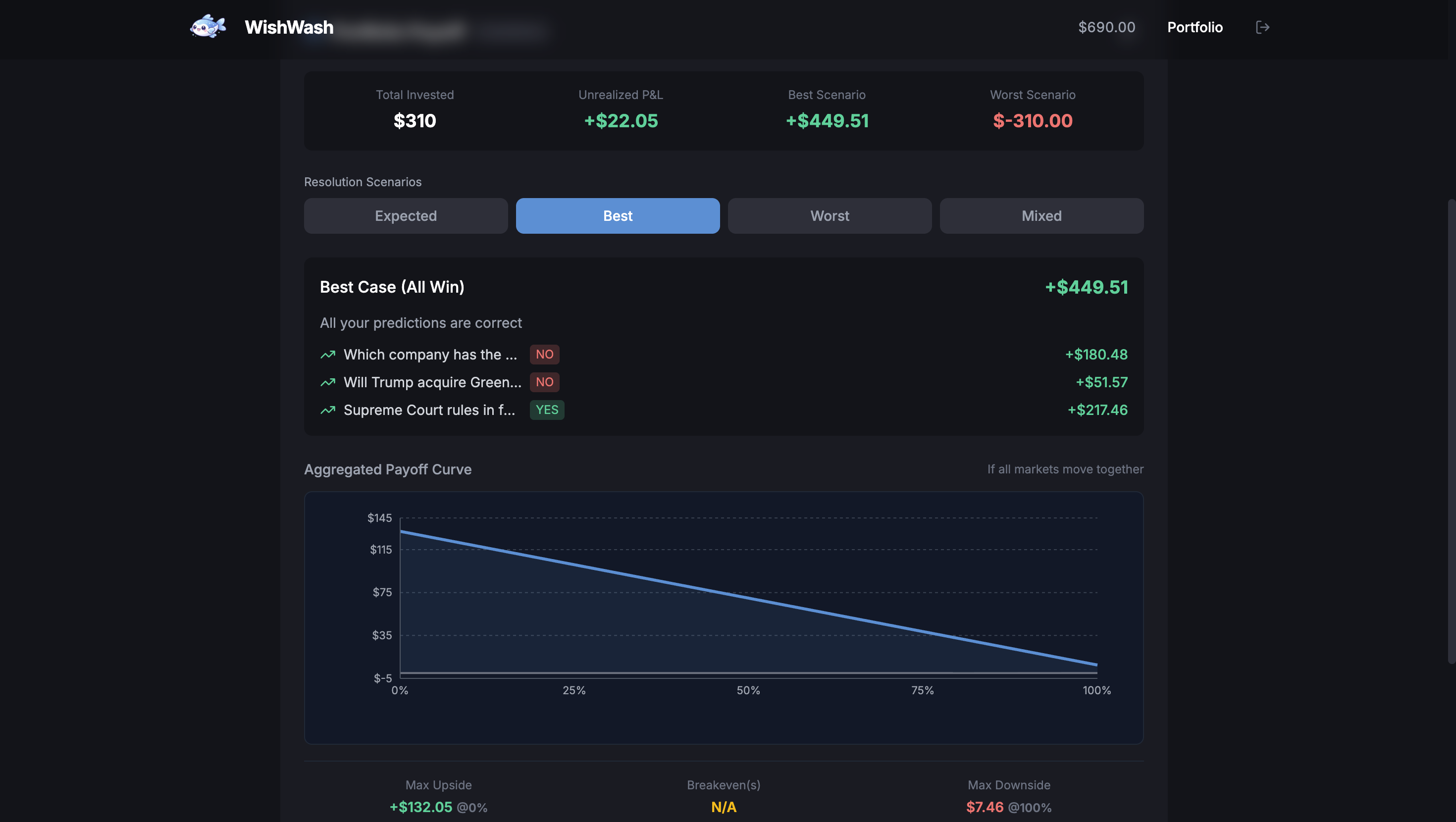1456x822 pixels.
Task: Click the Best Scenario +$449.51 stat
Action: [827, 120]
